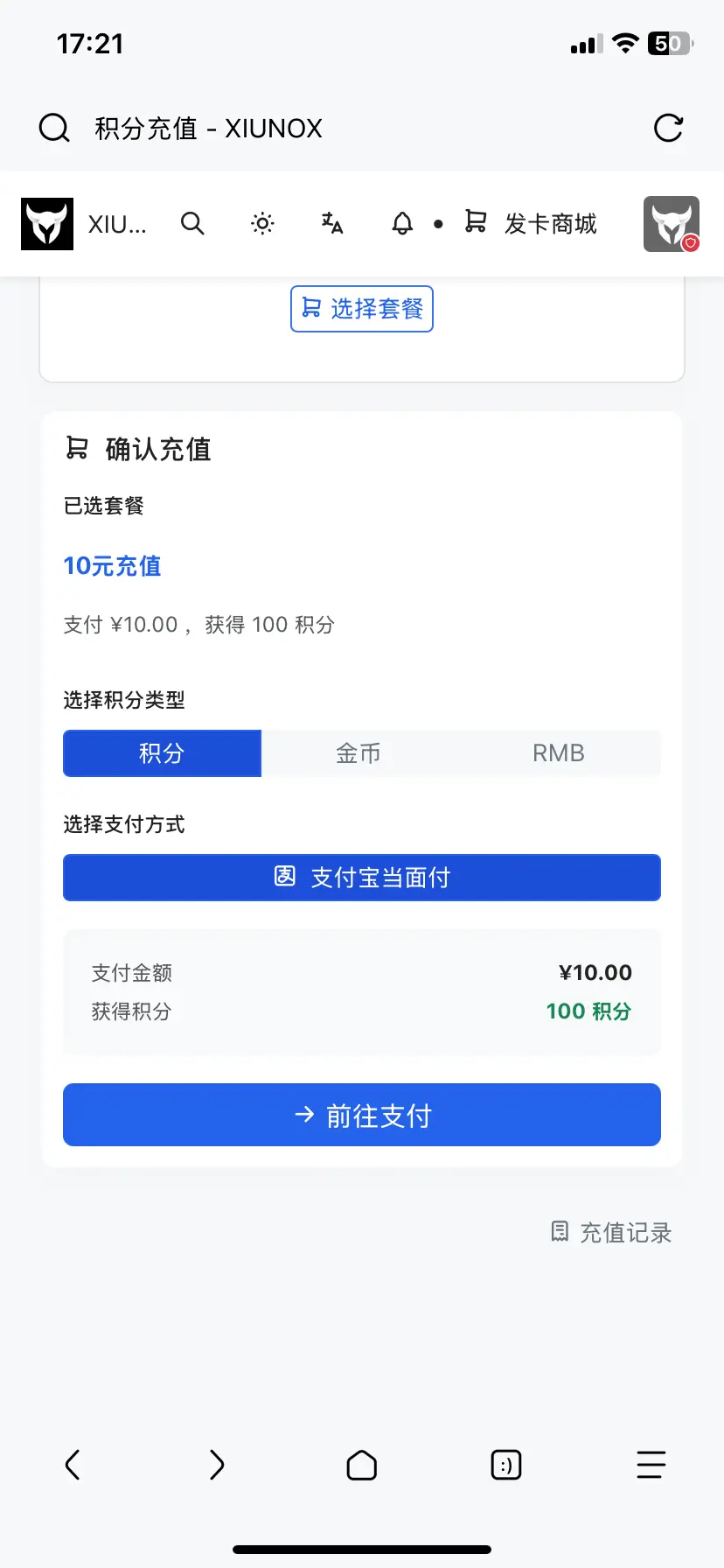The image size is (724, 1568).
Task: Go forward with browser forward arrow
Action: (217, 1465)
